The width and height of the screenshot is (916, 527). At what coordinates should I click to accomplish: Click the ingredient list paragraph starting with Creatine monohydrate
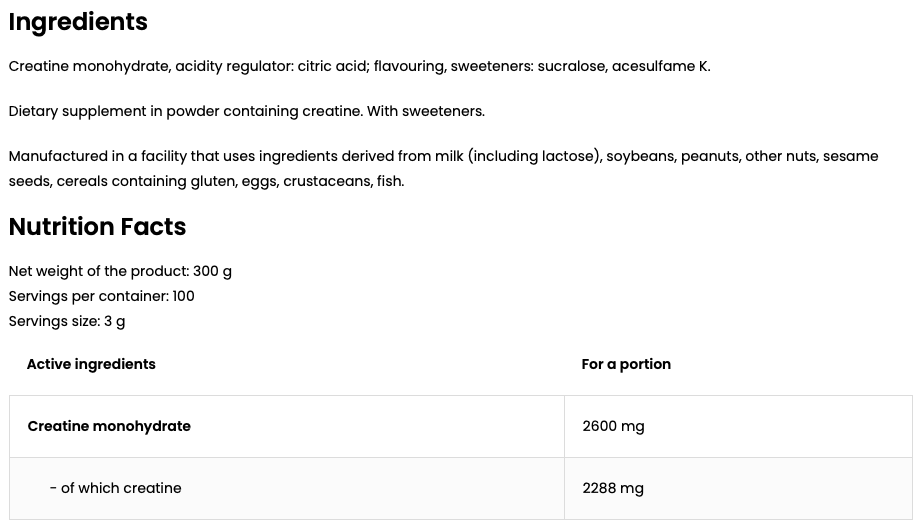pyautogui.click(x=359, y=67)
